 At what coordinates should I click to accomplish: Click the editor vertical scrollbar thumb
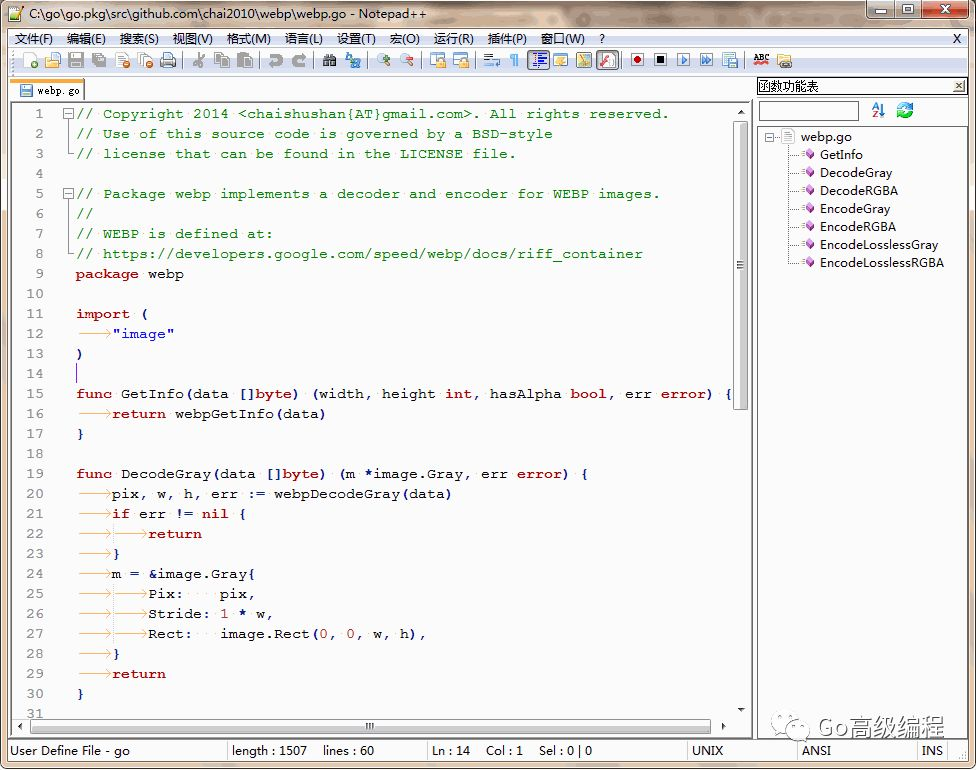point(740,265)
